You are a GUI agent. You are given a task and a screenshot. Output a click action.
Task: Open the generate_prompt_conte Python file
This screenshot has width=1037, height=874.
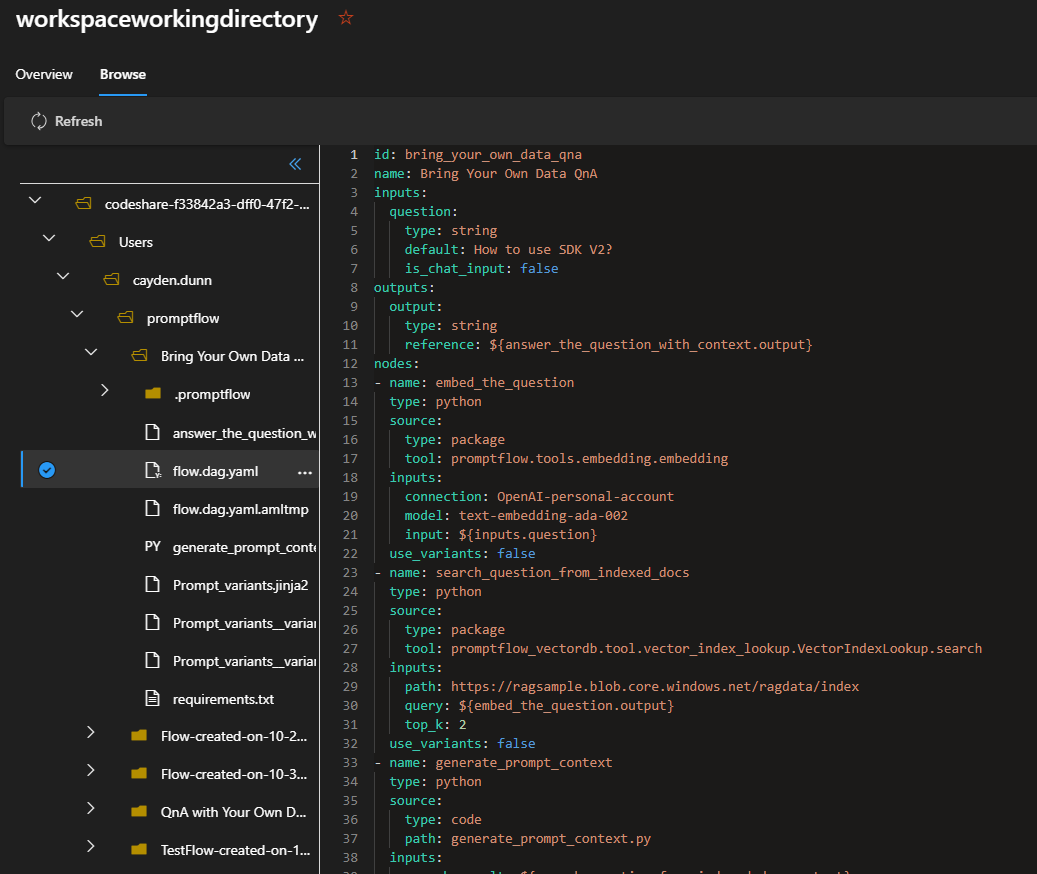pos(244,547)
